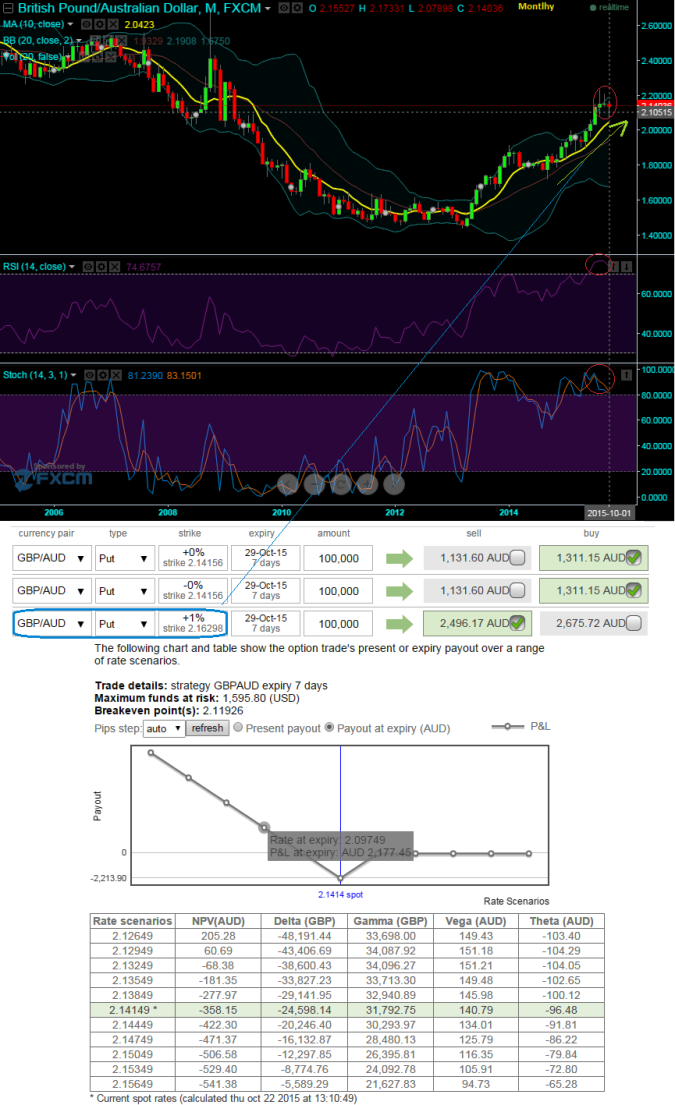This screenshot has height=1105, width=675.
Task: Expand the Stoch (14, 3, 1) dropdown arrow
Action: (73, 376)
